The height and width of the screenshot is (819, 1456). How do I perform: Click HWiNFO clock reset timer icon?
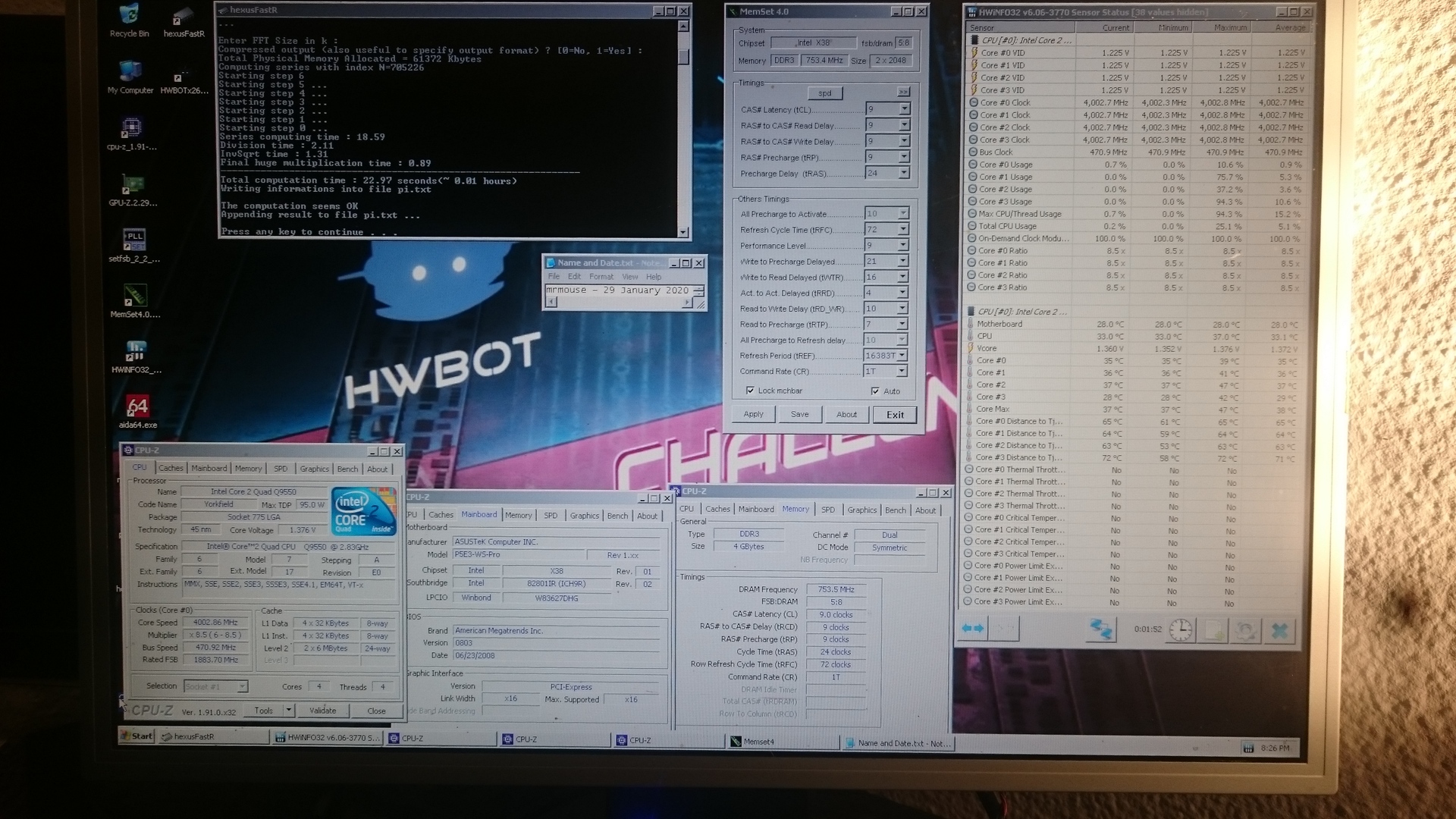[x=1181, y=629]
